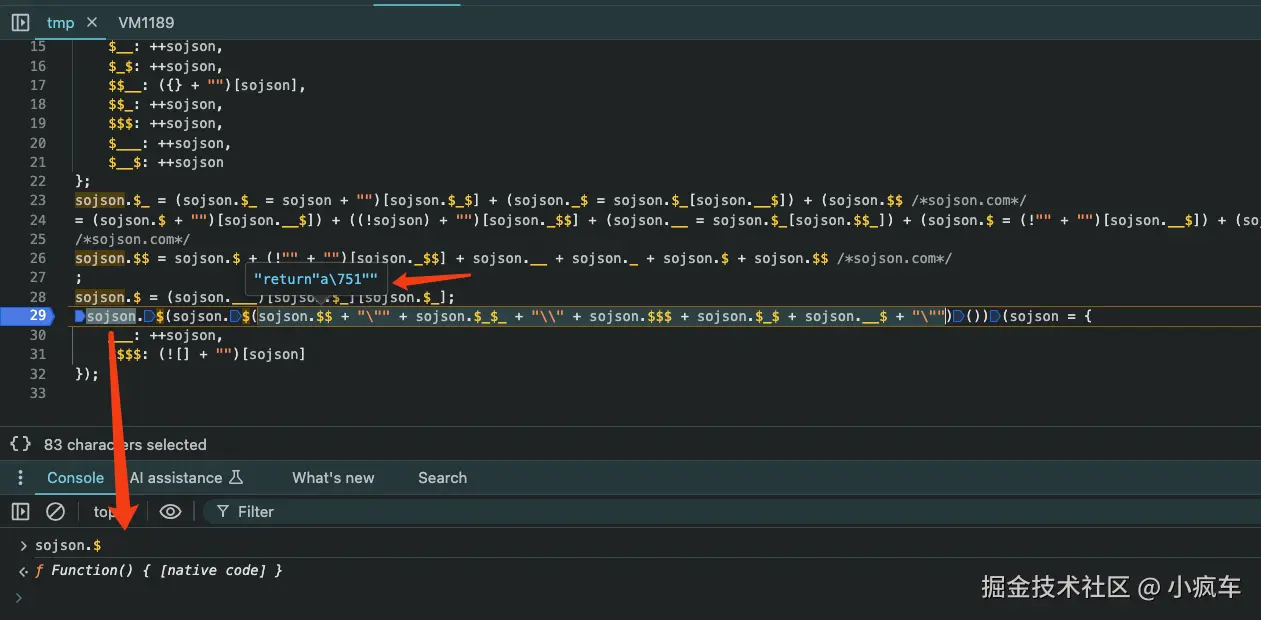
Task: Click the sojson.$ console input entry
Action: 68,545
